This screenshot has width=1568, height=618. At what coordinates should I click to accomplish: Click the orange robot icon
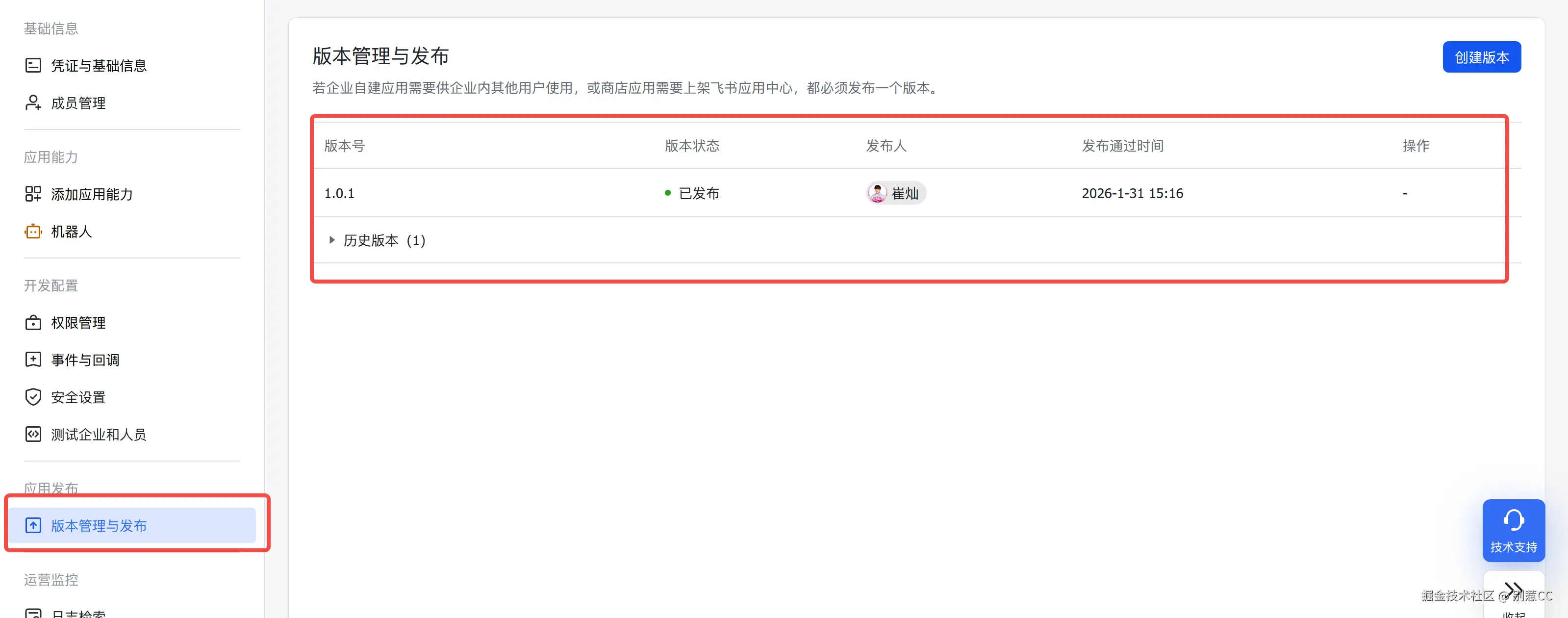pos(33,232)
